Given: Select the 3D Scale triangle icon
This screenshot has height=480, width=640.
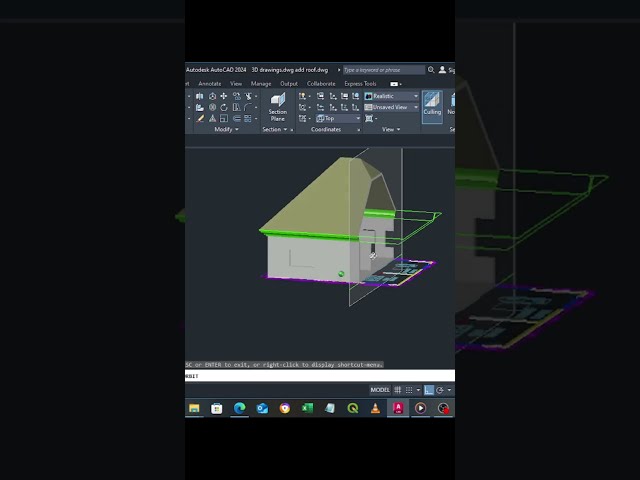Looking at the screenshot, I should coord(212,118).
